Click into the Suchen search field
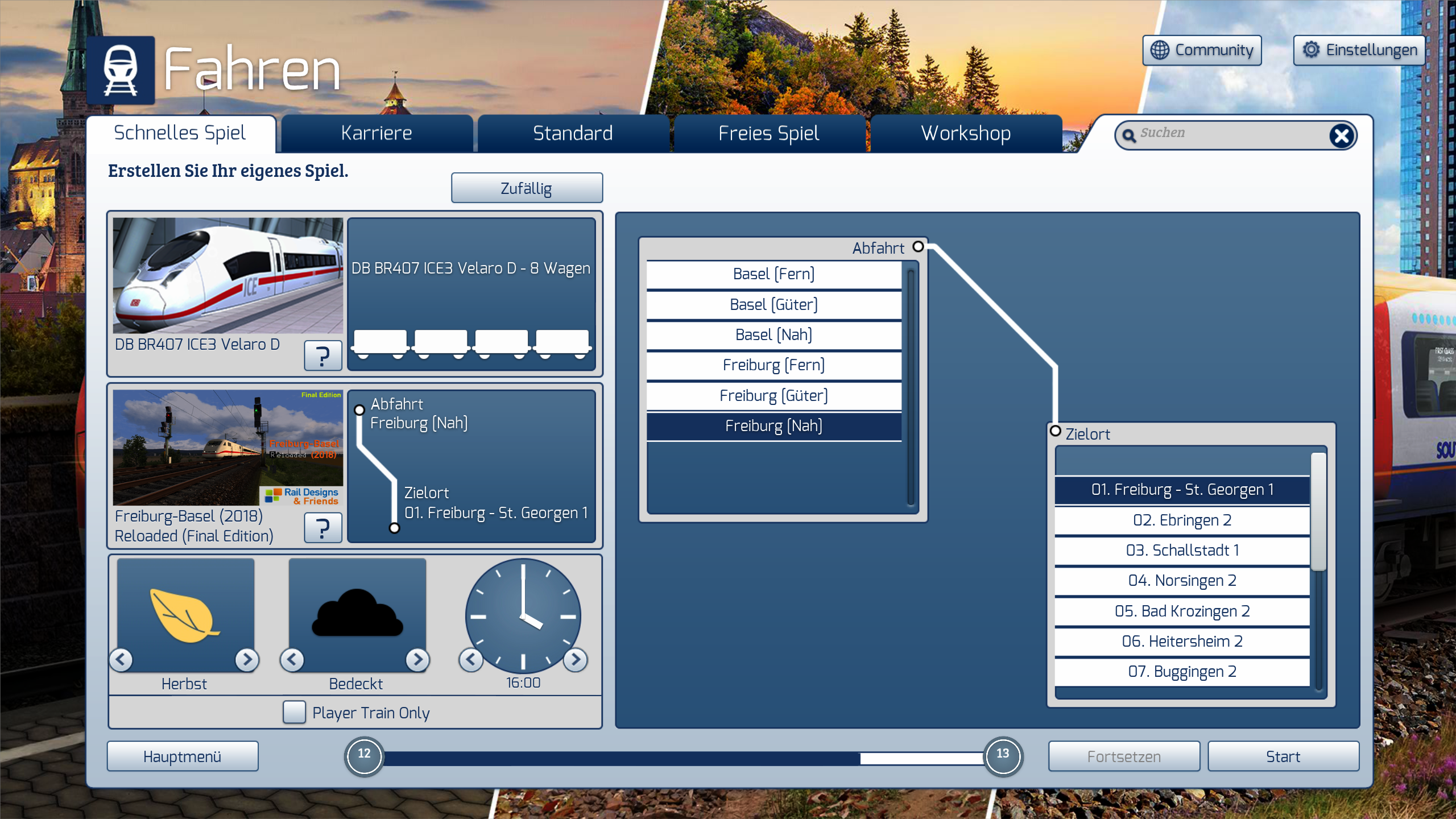1456x819 pixels. click(1228, 134)
